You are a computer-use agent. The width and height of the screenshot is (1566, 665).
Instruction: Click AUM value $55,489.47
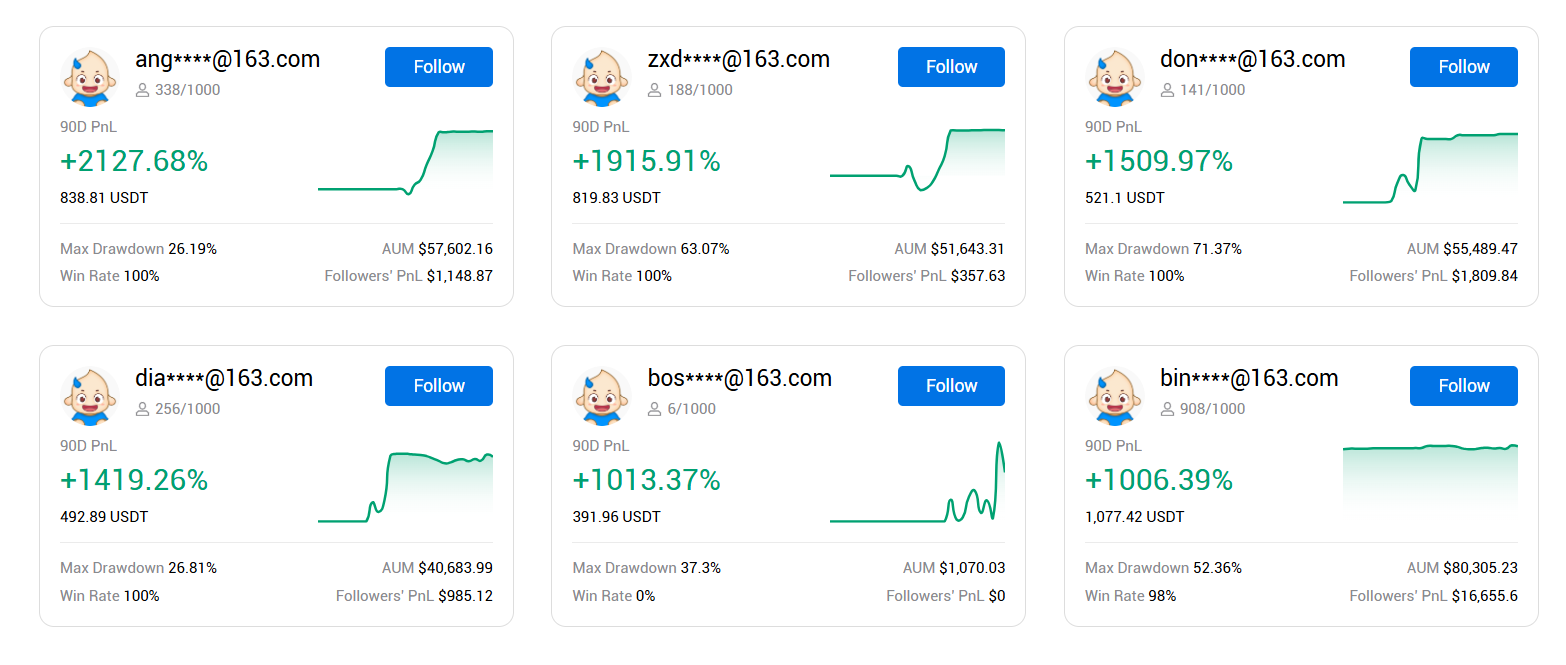[x=1480, y=249]
